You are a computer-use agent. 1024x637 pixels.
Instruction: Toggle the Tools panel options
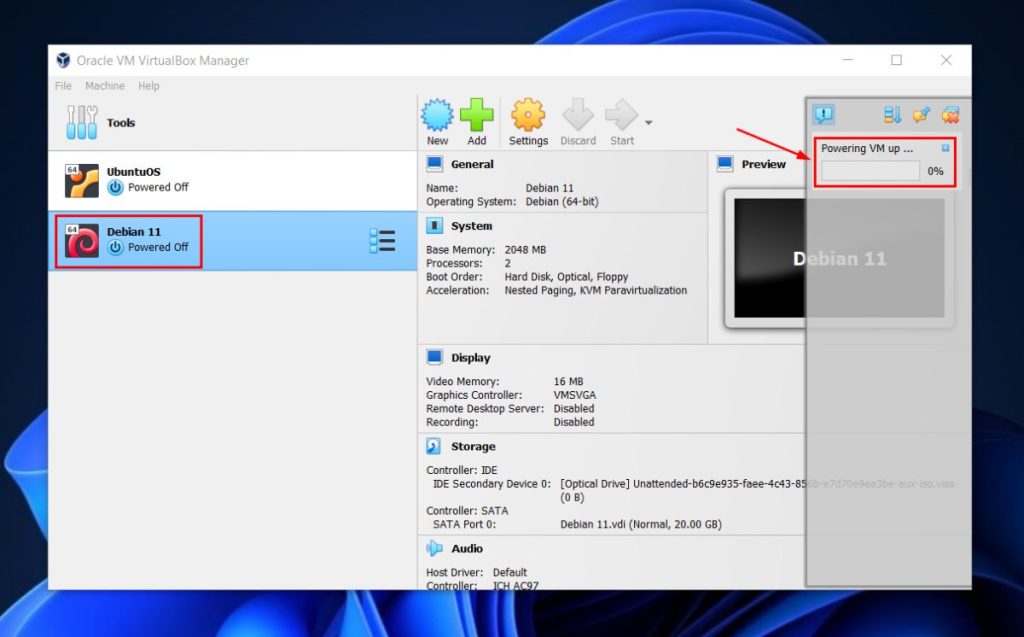[83, 122]
